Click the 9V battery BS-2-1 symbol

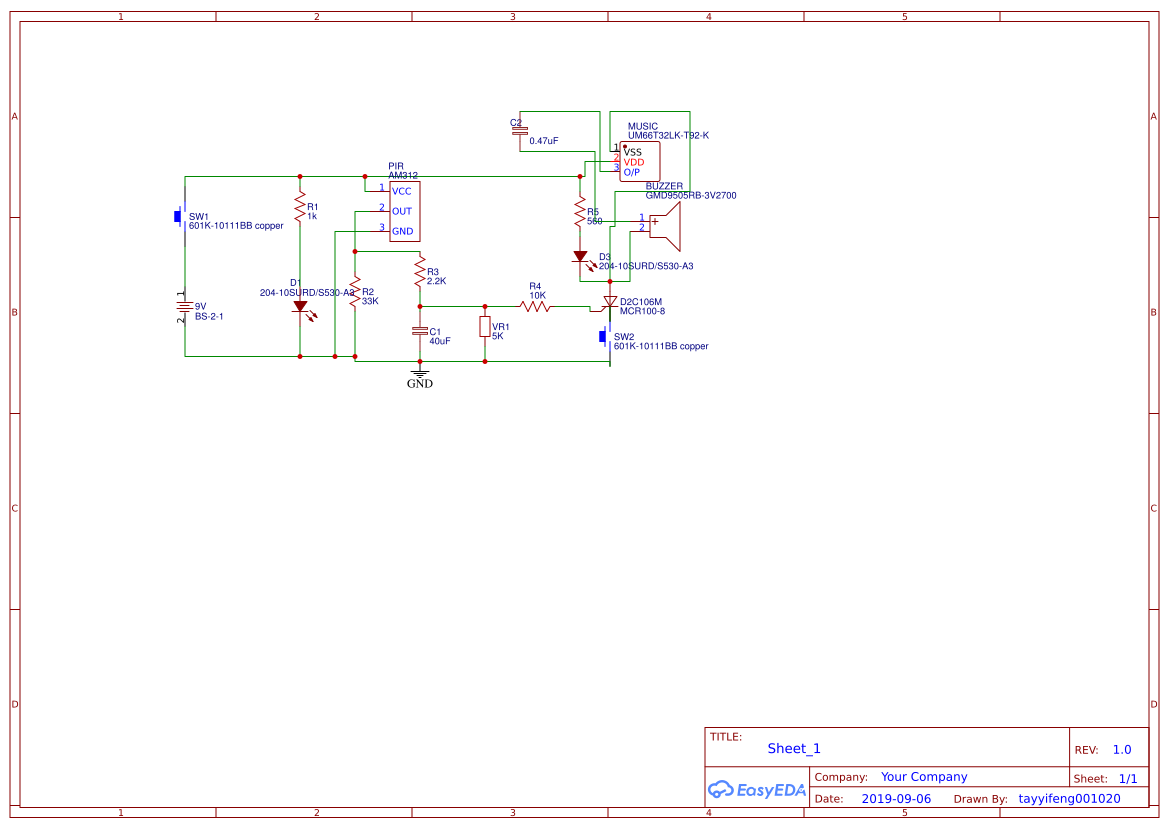(184, 305)
